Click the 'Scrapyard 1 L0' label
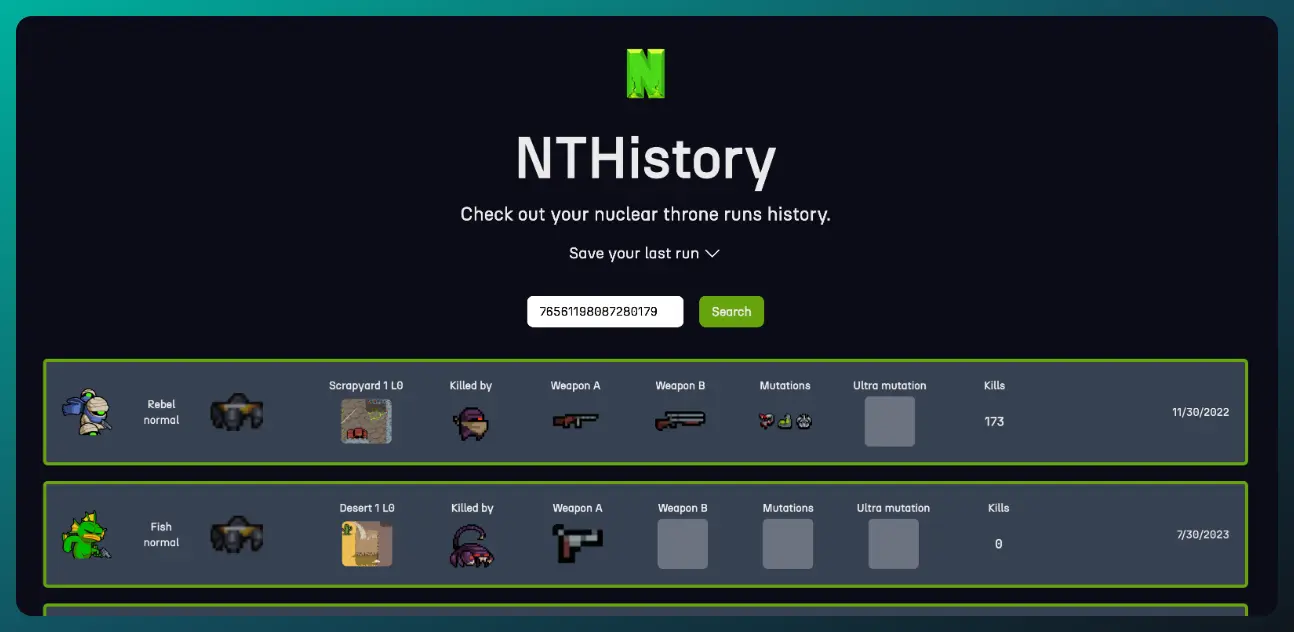The image size is (1294, 632). click(x=366, y=385)
